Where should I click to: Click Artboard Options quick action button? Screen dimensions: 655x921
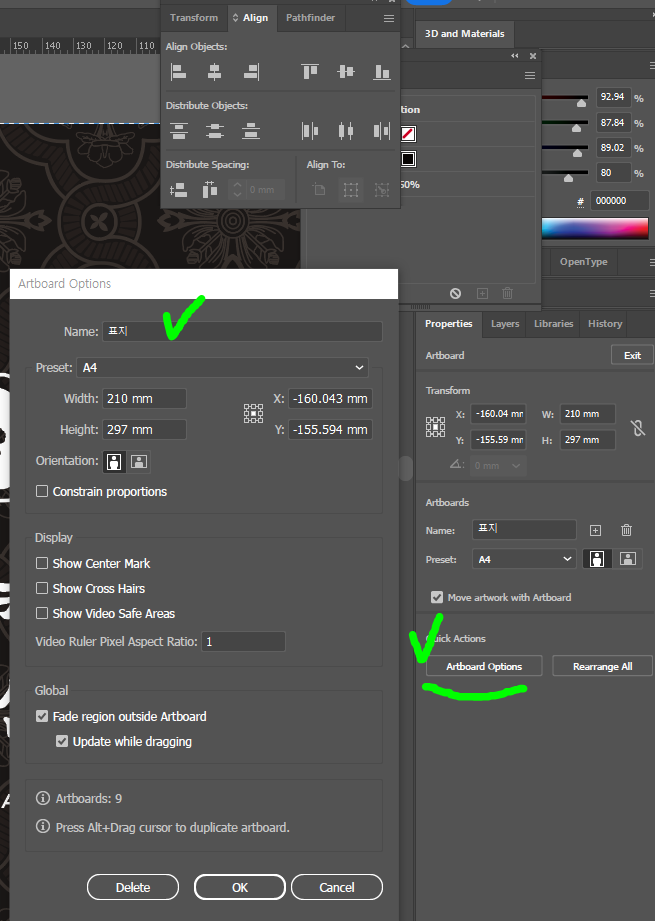(x=484, y=666)
